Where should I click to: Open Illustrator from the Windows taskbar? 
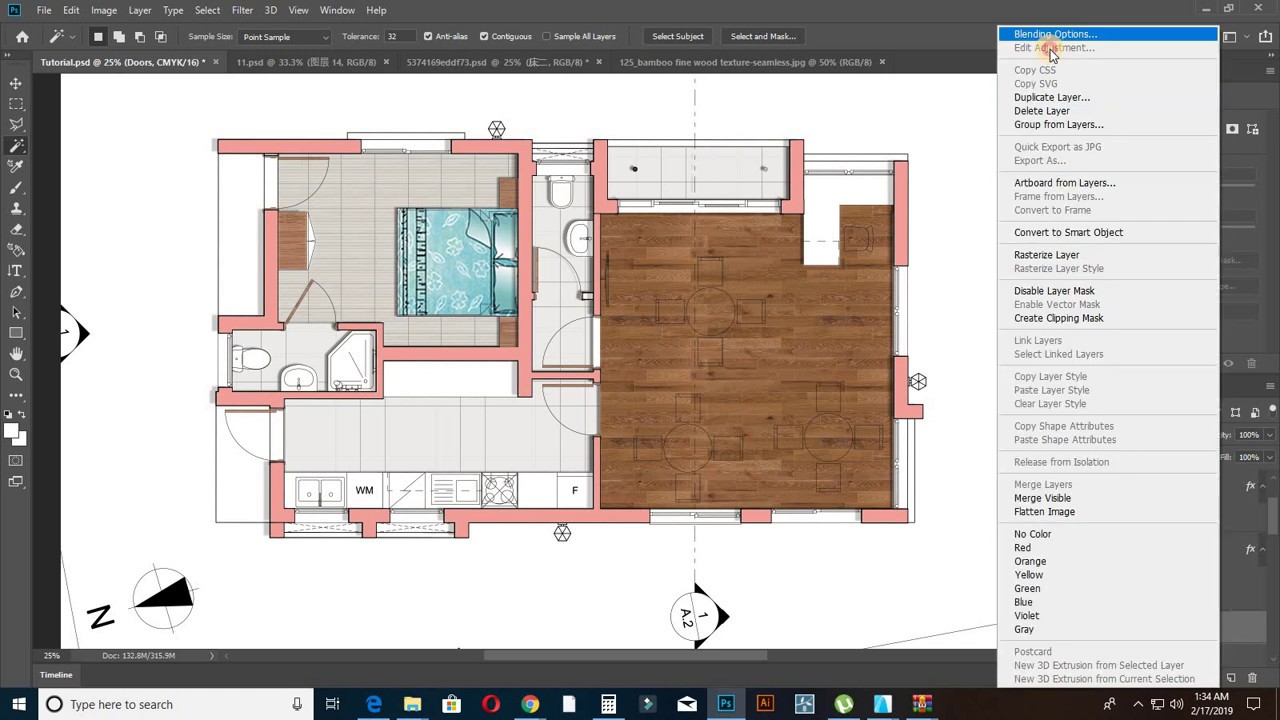[765, 704]
